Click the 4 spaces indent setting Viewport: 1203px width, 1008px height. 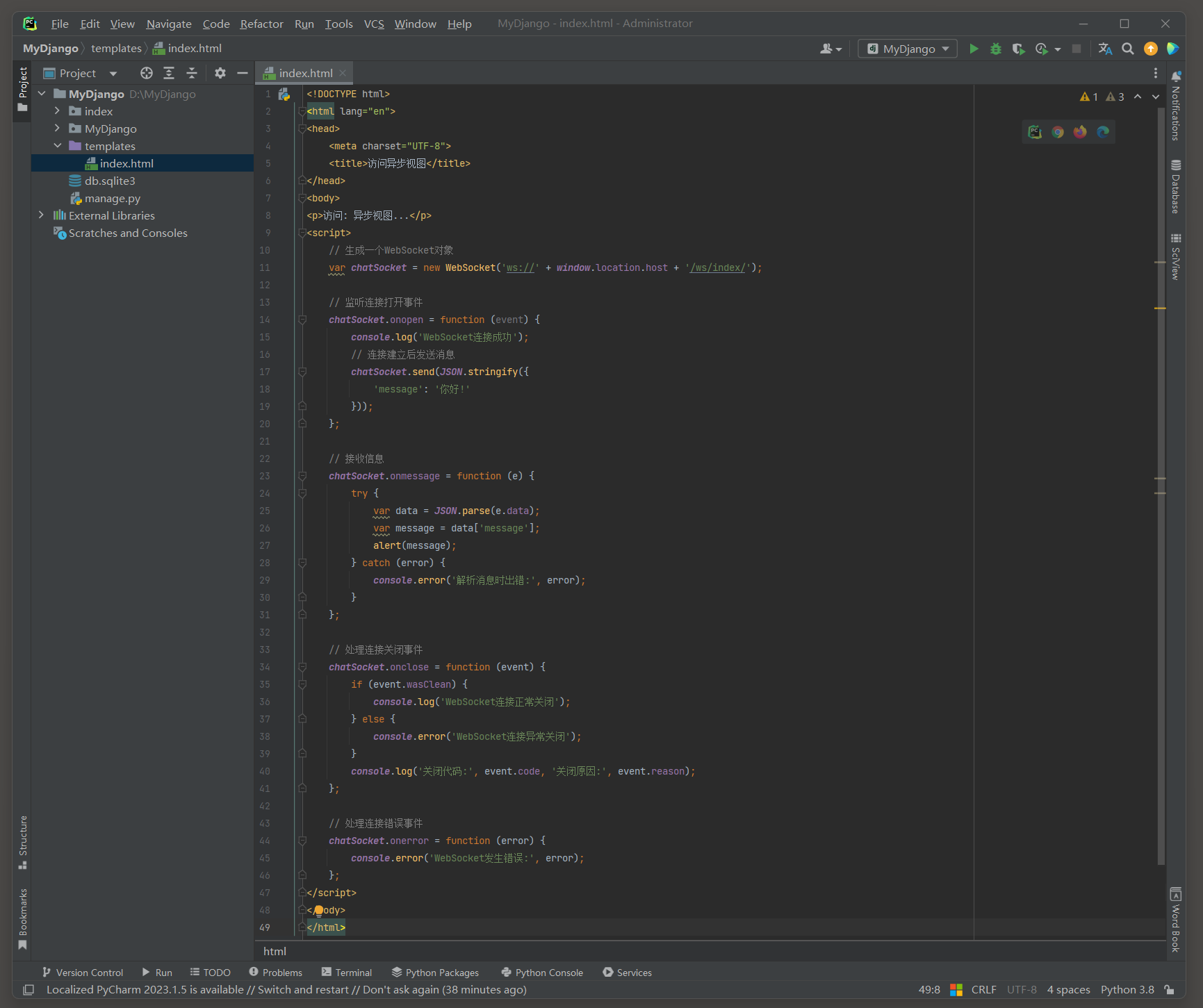coord(1068,990)
